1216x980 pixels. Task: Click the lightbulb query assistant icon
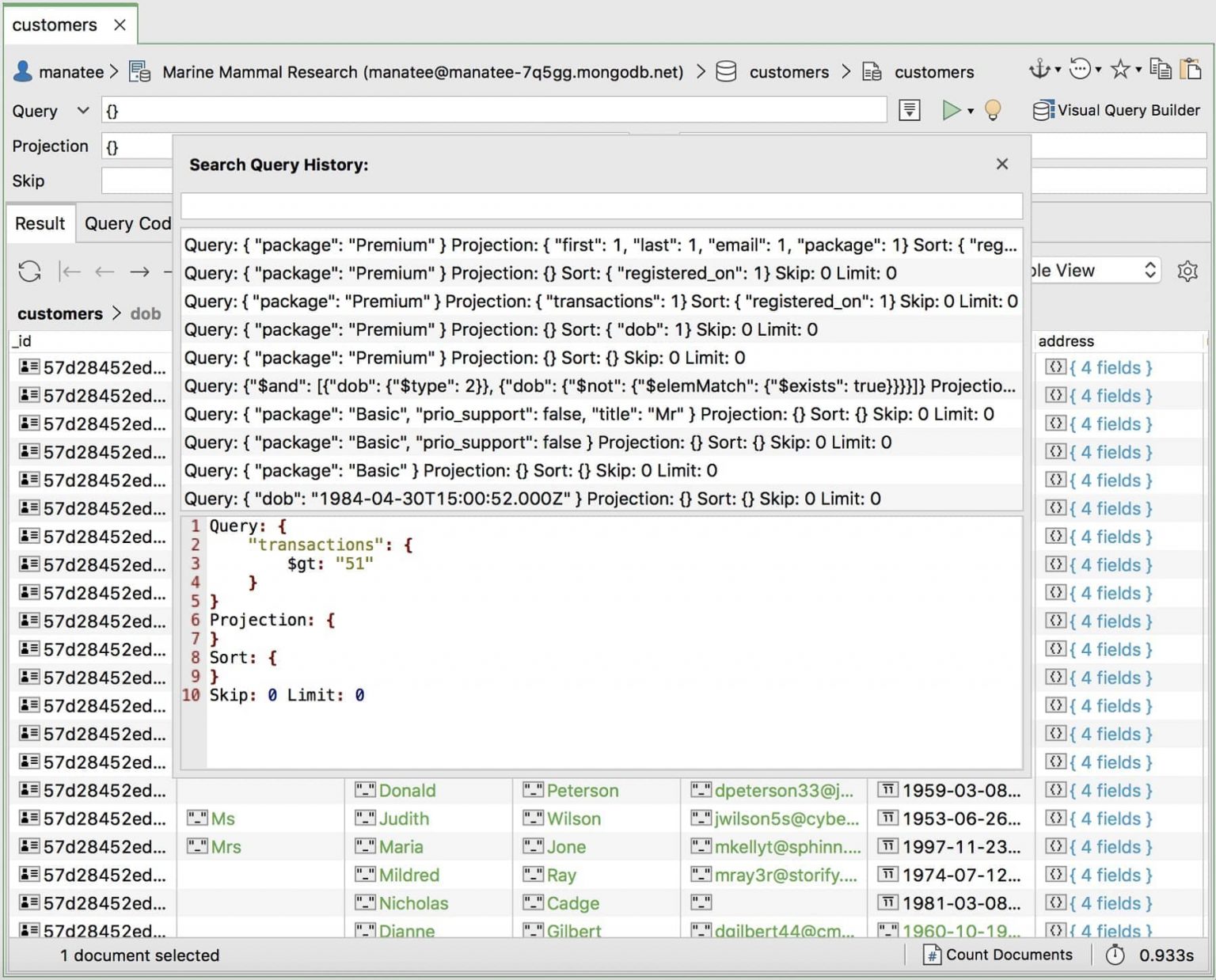pyautogui.click(x=994, y=110)
